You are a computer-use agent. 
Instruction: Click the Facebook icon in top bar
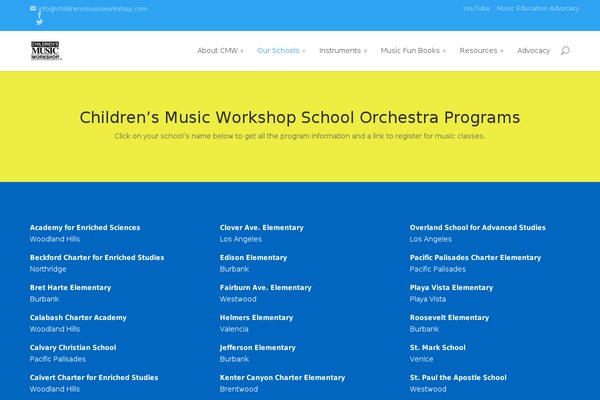click(39, 15)
